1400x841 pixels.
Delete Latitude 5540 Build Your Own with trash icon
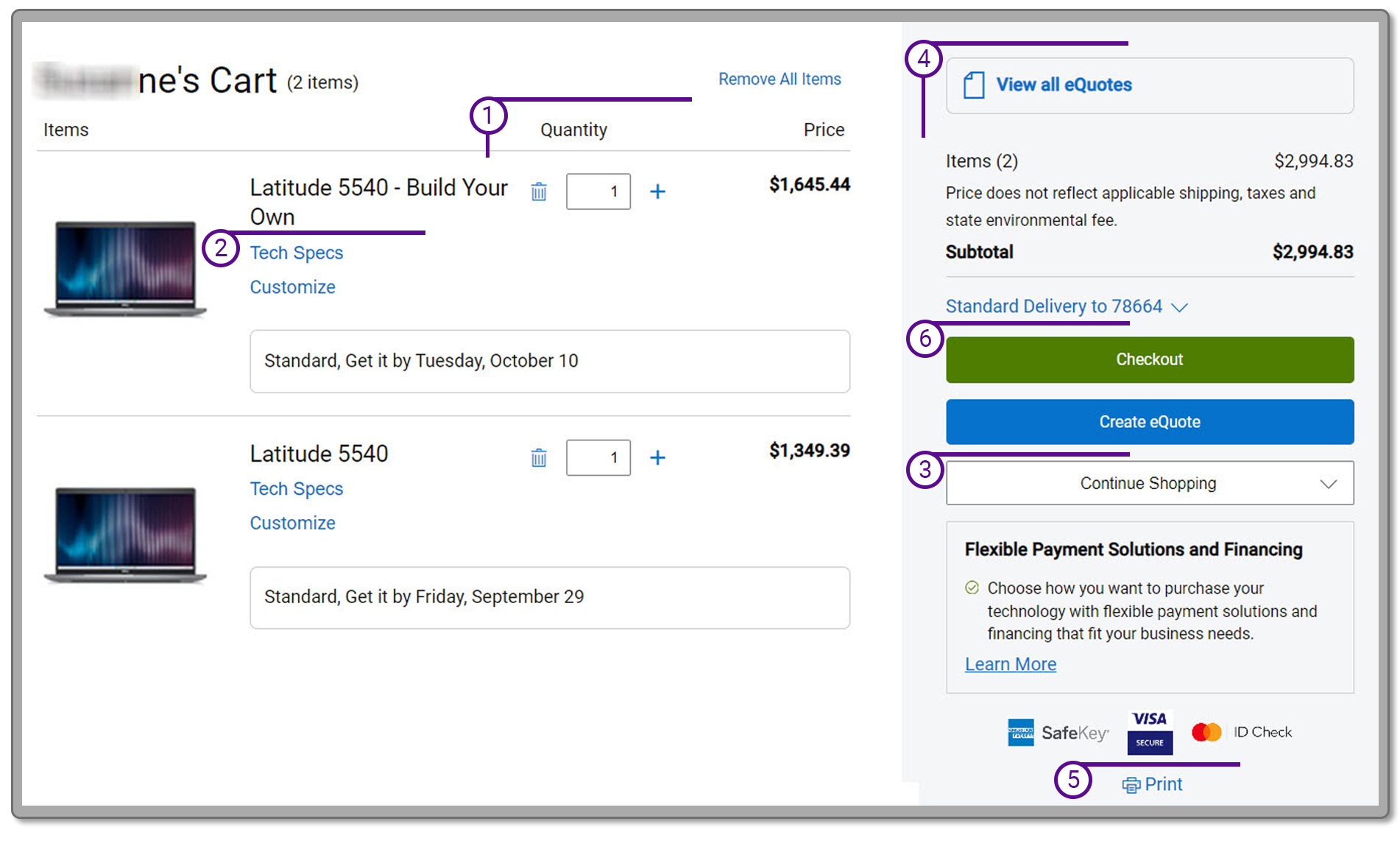point(539,191)
